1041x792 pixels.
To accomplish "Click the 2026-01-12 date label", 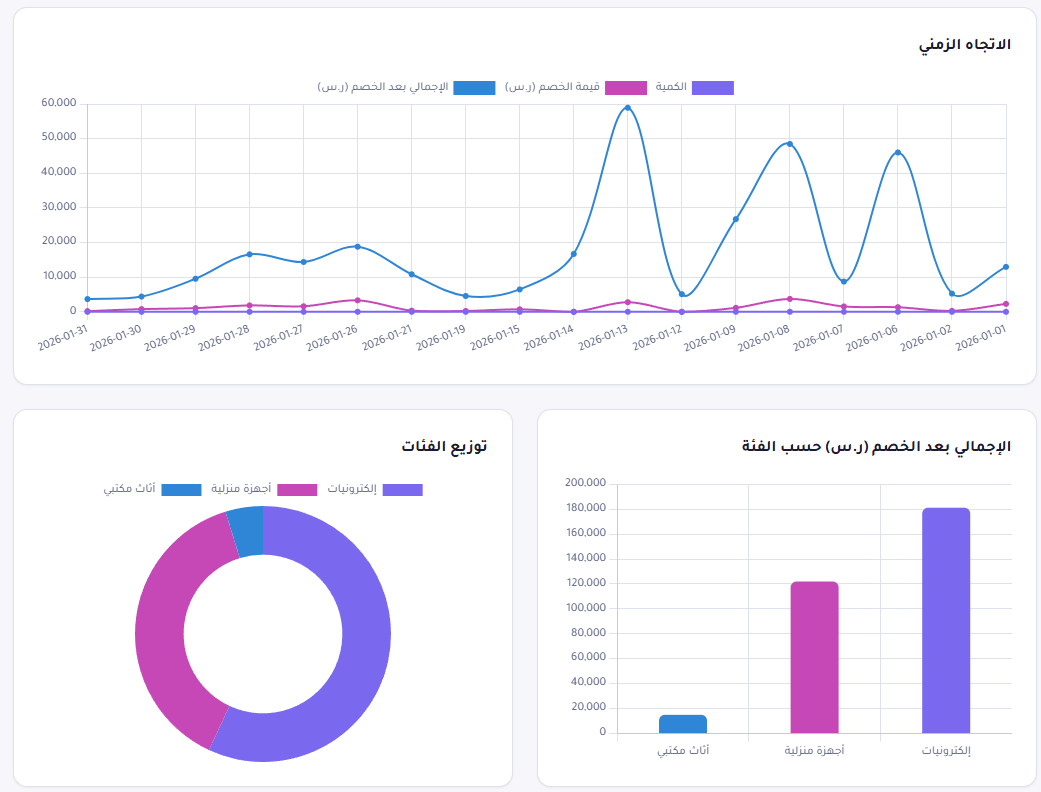I will (x=657, y=337).
